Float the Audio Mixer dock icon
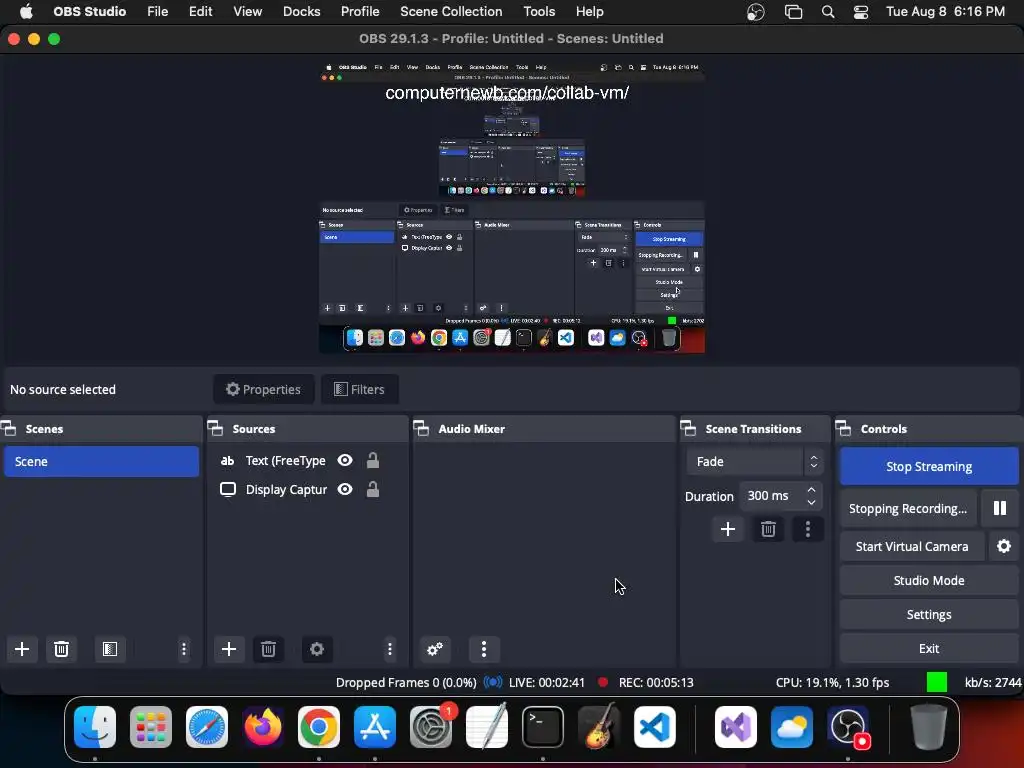 [422, 428]
